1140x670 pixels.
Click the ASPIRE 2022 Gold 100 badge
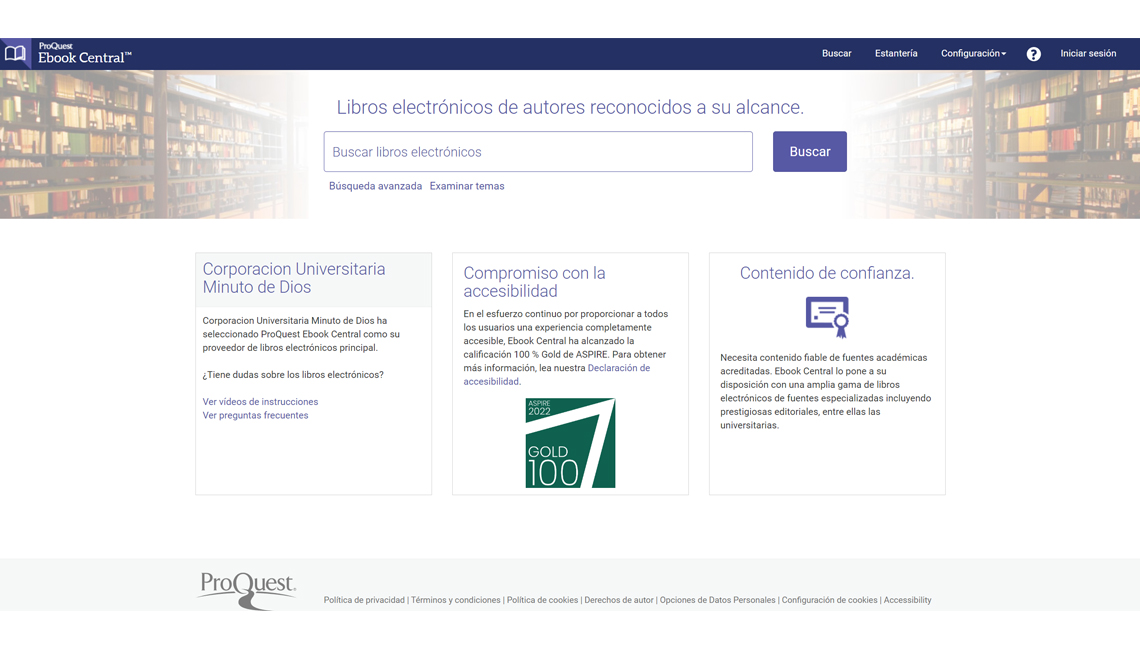570,443
